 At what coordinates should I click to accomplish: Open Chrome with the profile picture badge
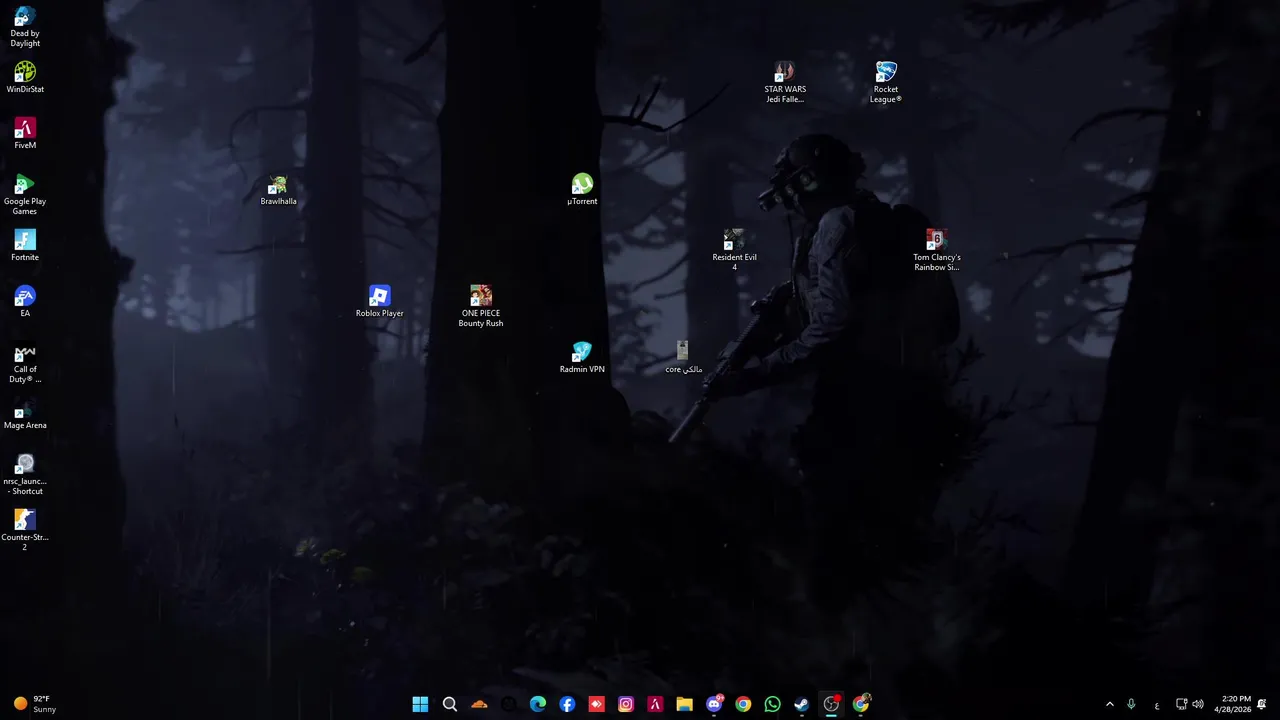point(861,704)
